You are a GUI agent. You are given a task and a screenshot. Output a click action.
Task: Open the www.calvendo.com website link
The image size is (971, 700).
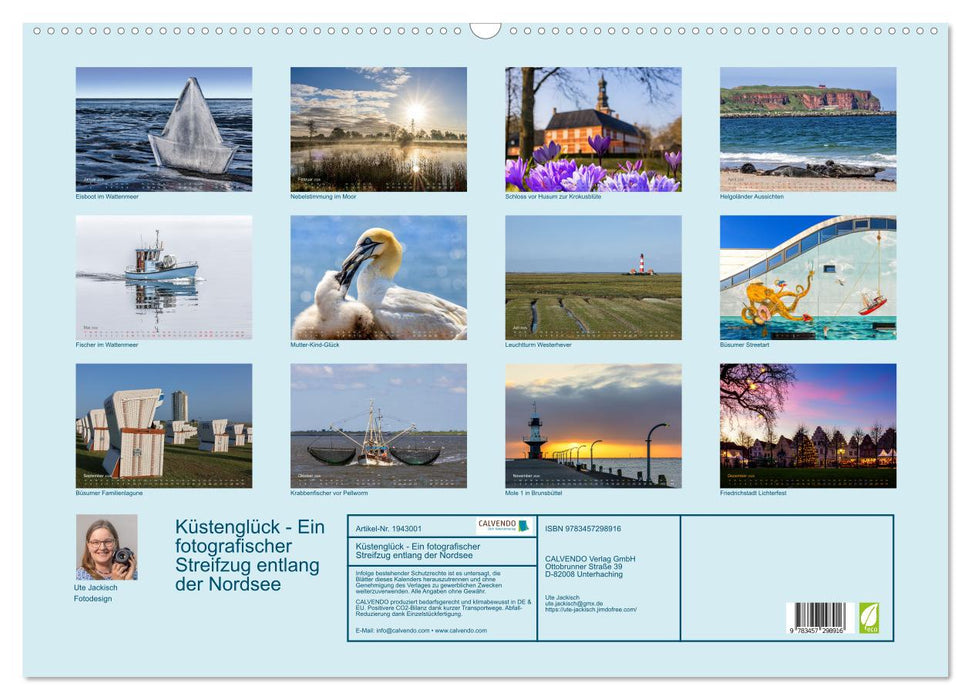(460, 630)
